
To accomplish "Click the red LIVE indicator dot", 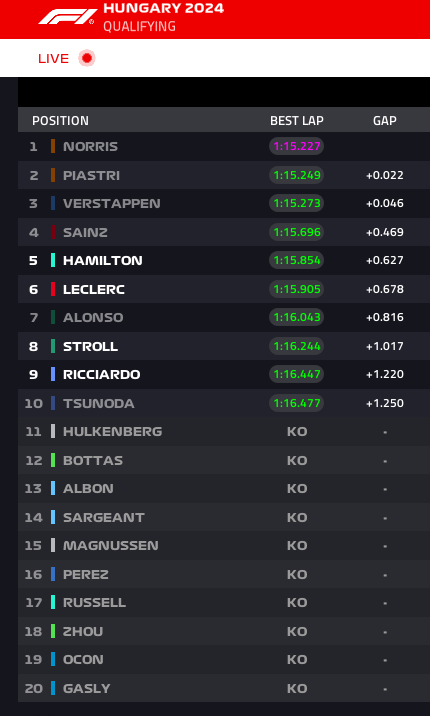I will click(x=87, y=58).
